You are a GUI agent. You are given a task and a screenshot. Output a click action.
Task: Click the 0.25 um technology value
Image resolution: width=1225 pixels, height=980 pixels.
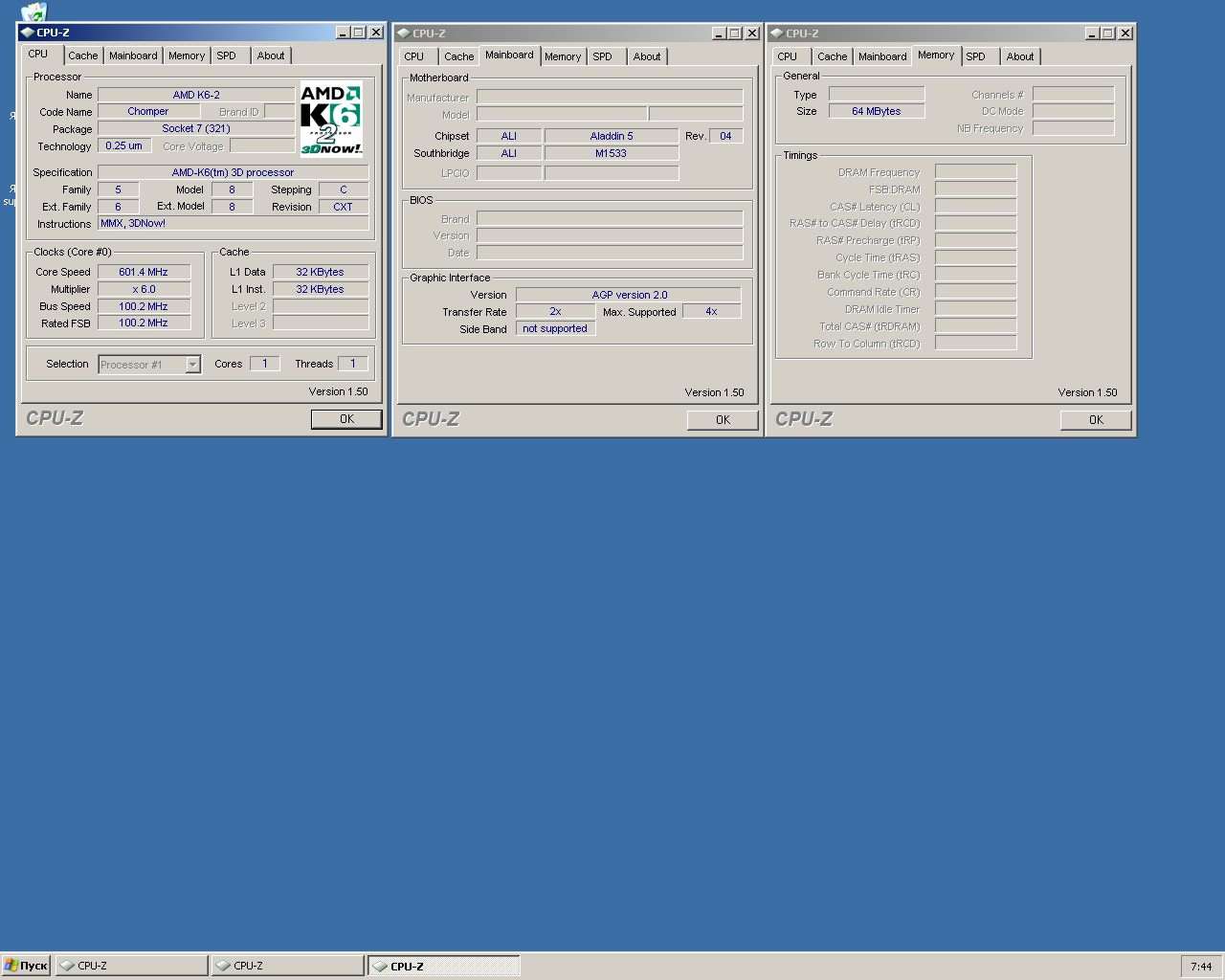tap(124, 145)
